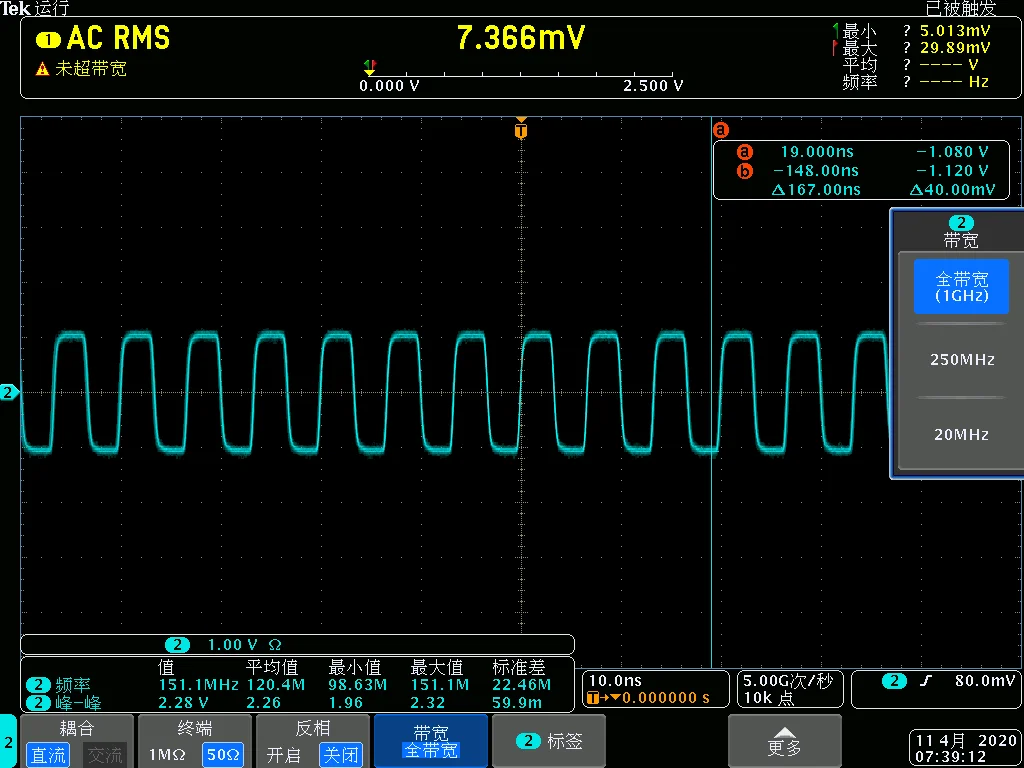Click the Channel 2 marker on left graticule edge
The width and height of the screenshot is (1024, 768).
7,392
